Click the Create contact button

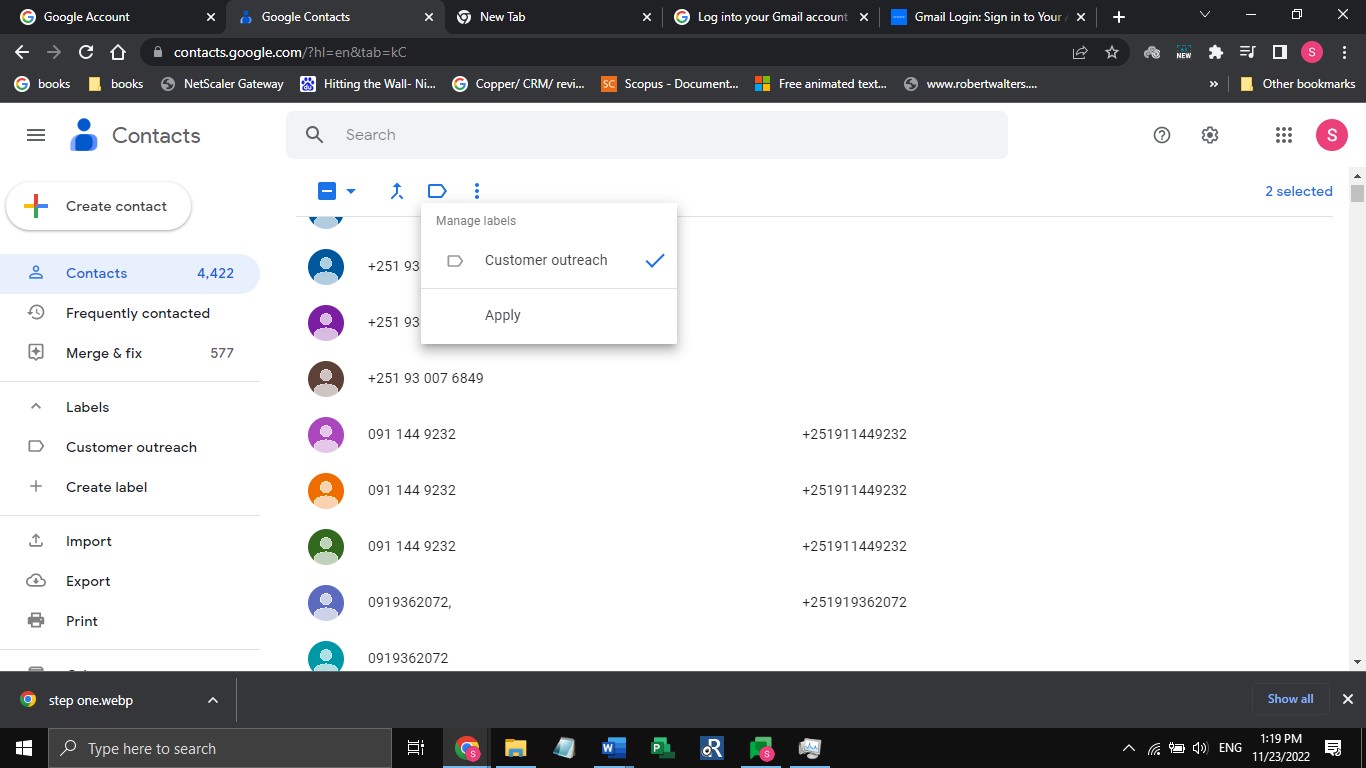tap(98, 206)
